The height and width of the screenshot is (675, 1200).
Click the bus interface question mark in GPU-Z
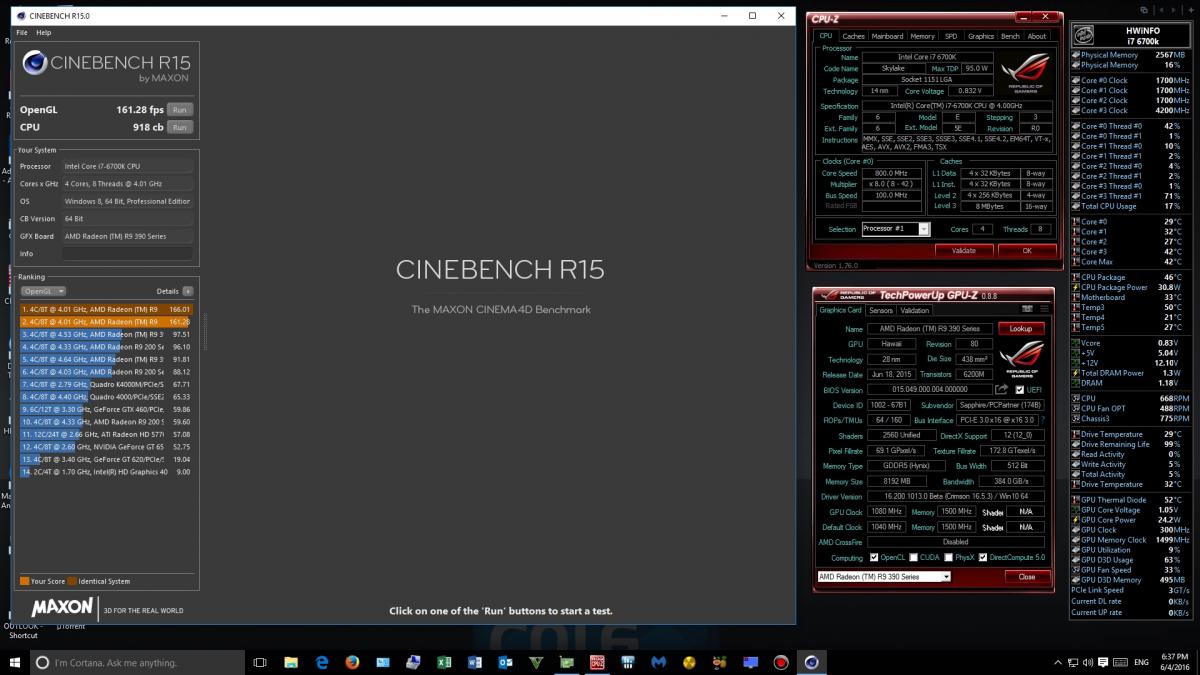1044,420
